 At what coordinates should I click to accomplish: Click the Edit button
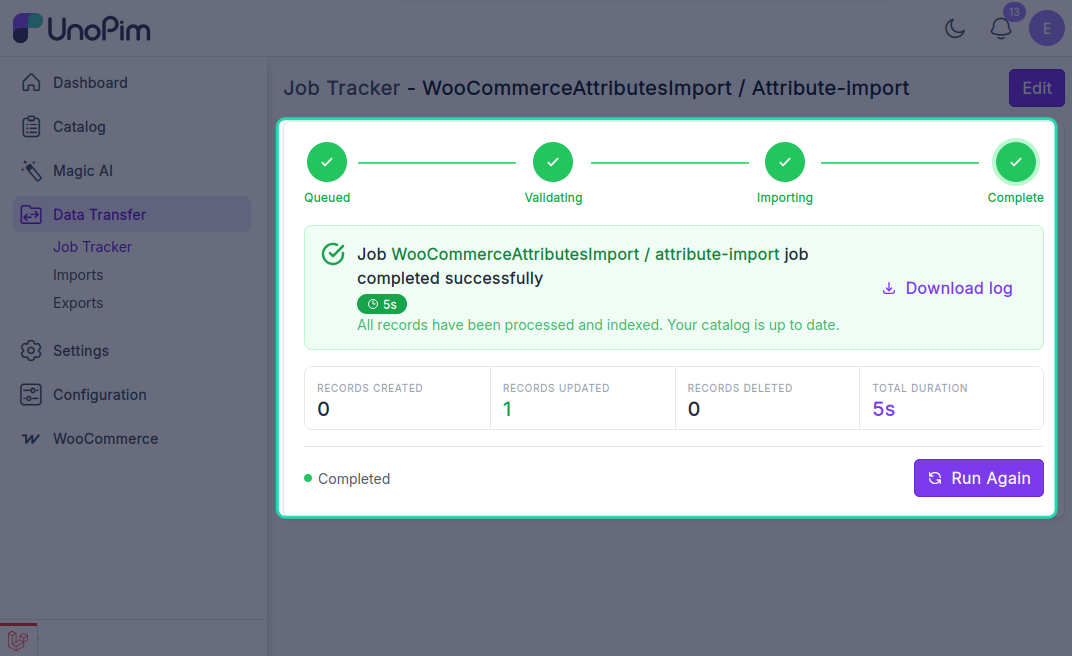pyautogui.click(x=1036, y=88)
